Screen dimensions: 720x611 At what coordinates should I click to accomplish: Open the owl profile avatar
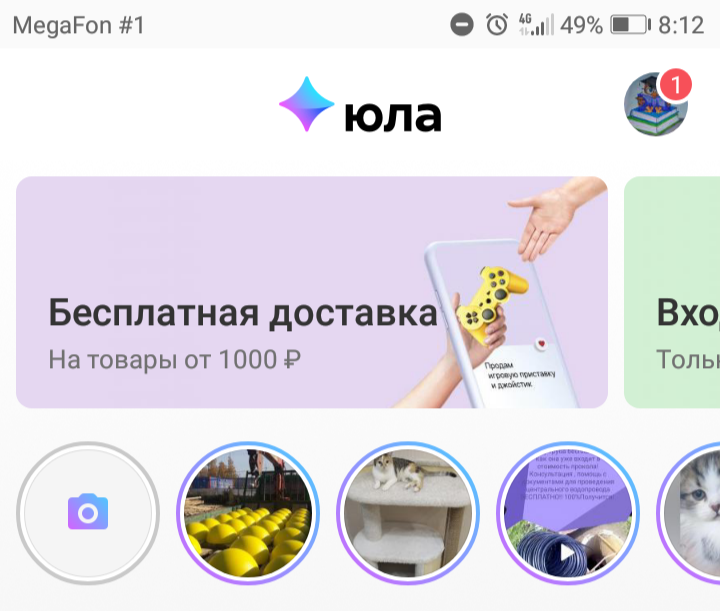(655, 104)
